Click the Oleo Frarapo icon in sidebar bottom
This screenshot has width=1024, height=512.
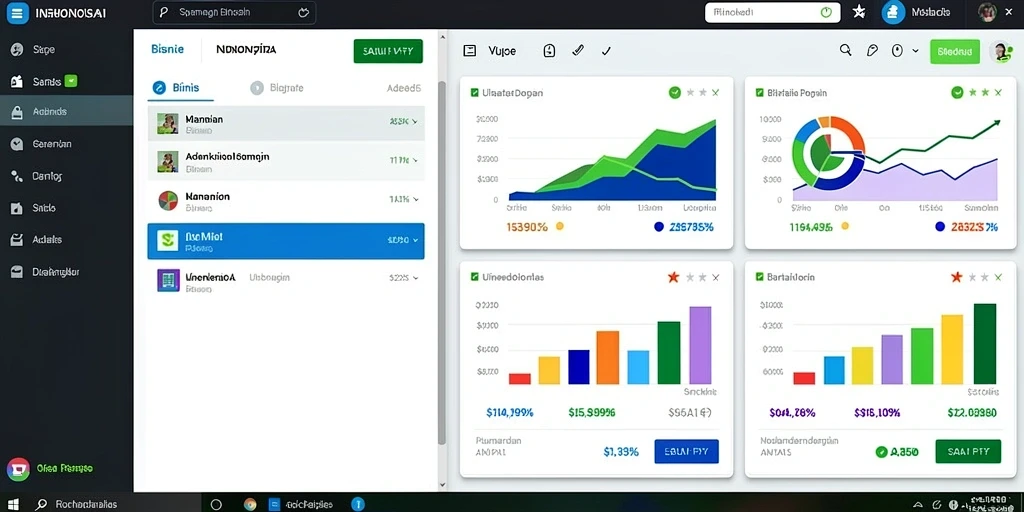click(x=18, y=469)
